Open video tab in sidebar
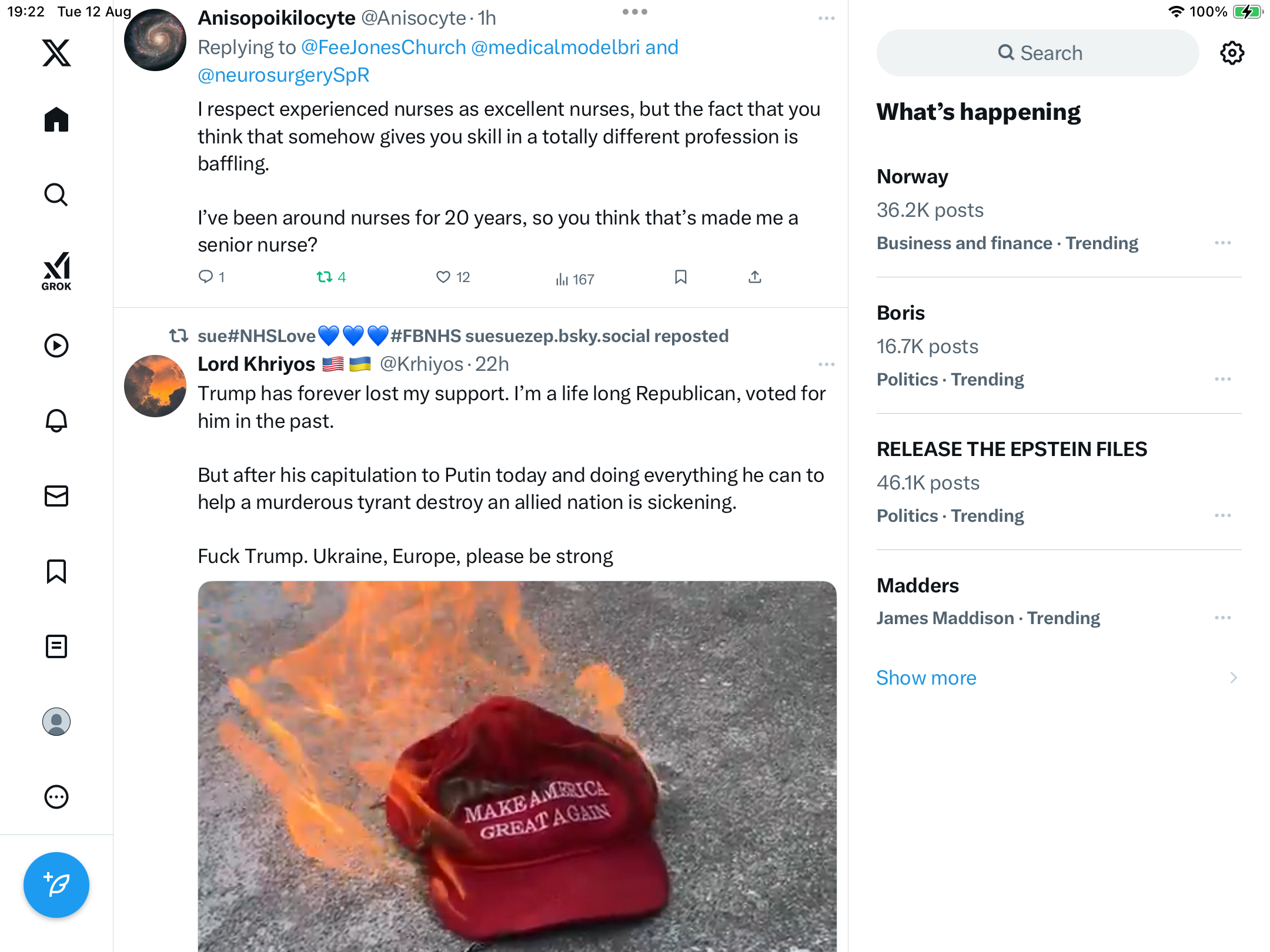This screenshot has width=1270, height=952. click(x=56, y=346)
